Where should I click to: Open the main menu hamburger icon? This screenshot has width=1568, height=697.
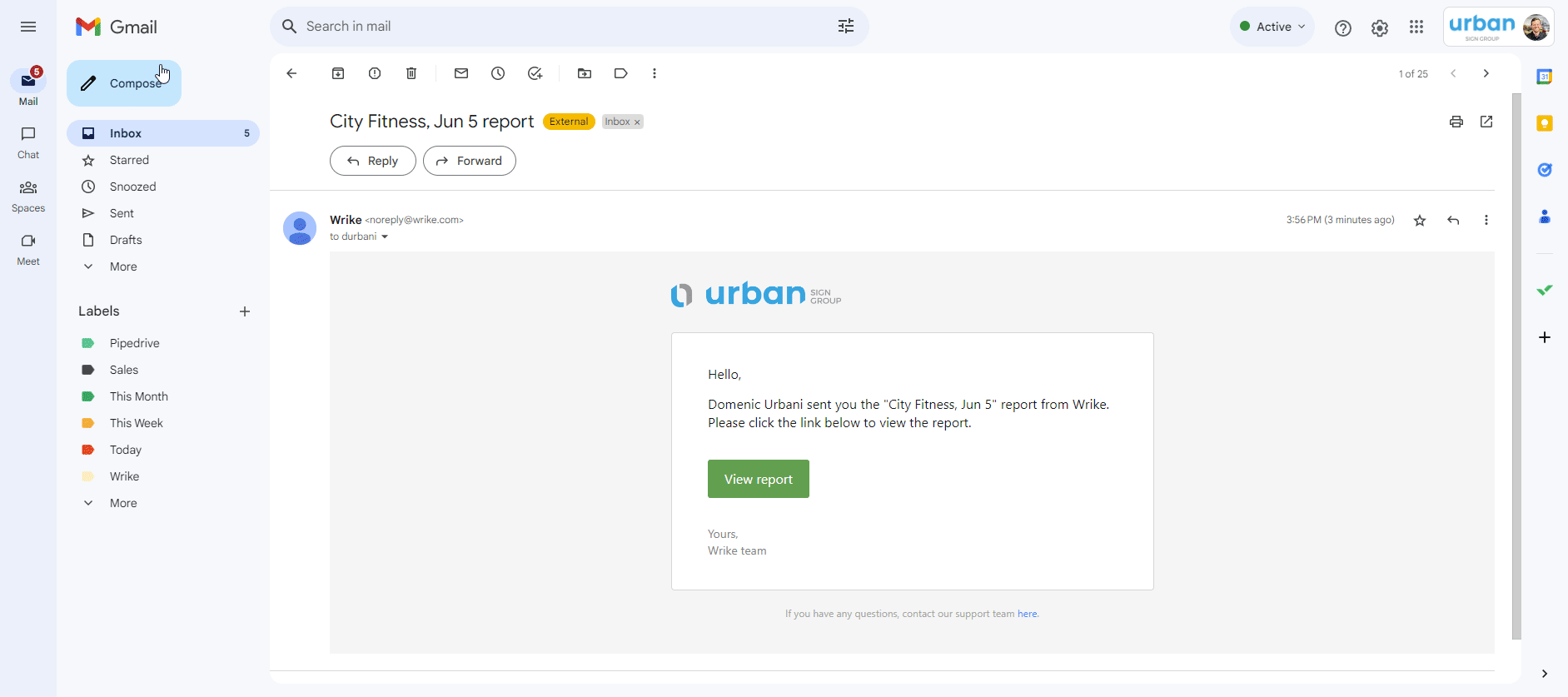click(28, 27)
